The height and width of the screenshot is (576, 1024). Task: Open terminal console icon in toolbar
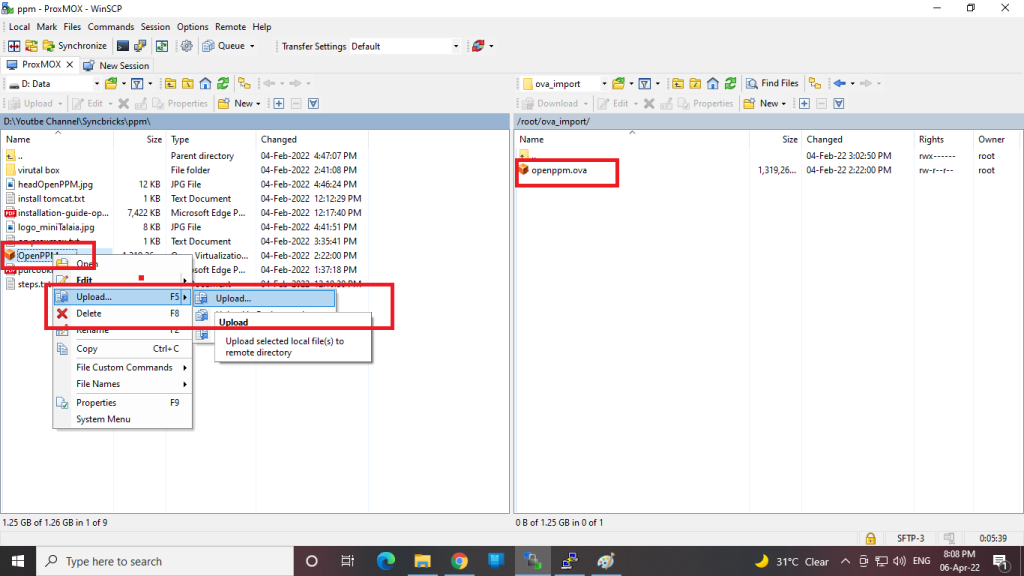coord(123,46)
